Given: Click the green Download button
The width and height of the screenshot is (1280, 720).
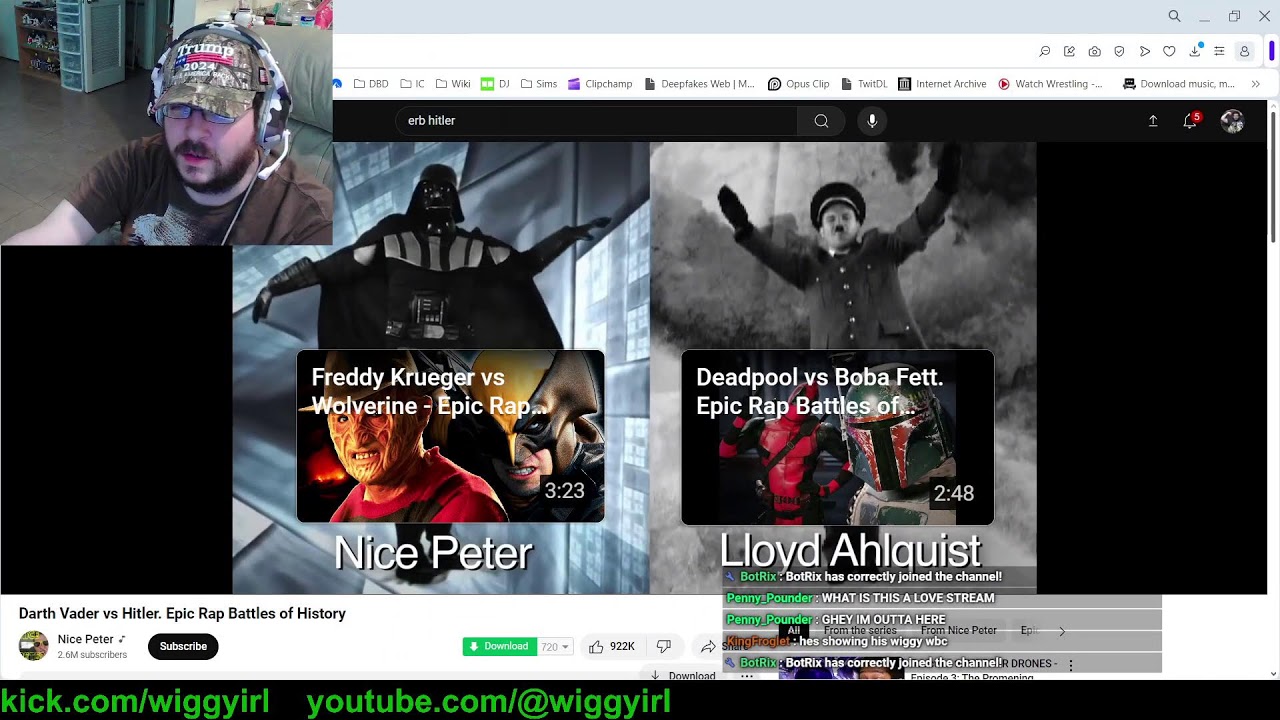Looking at the screenshot, I should tap(499, 647).
